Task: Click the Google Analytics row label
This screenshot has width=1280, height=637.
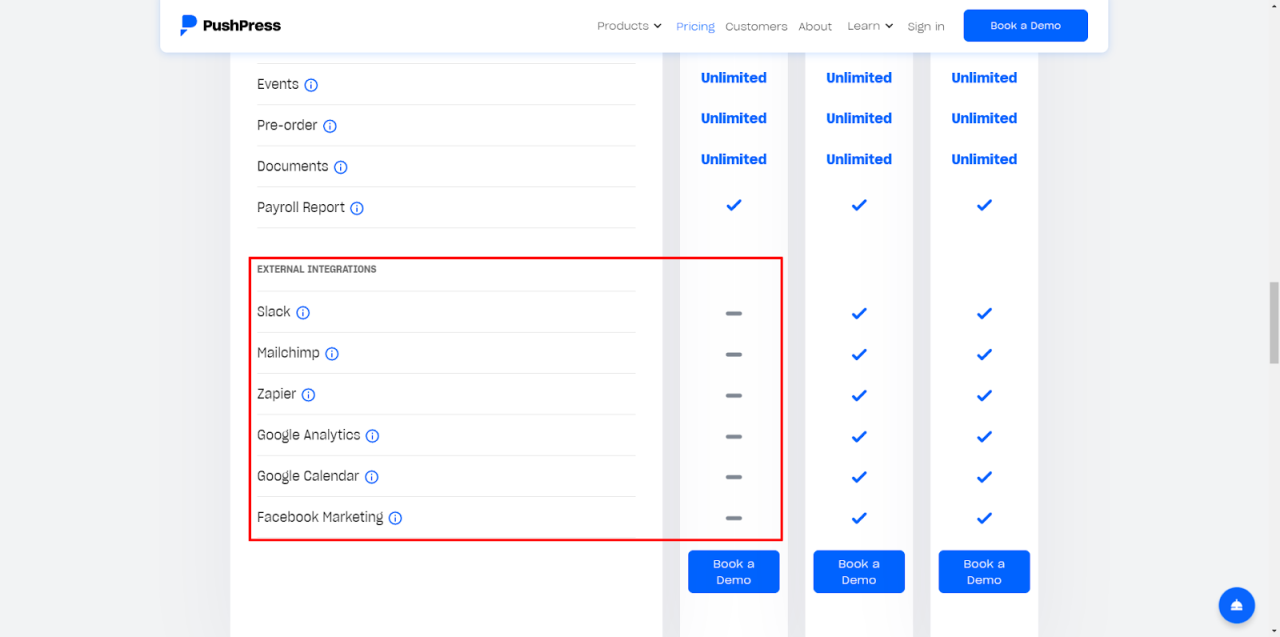Action: pyautogui.click(x=308, y=435)
